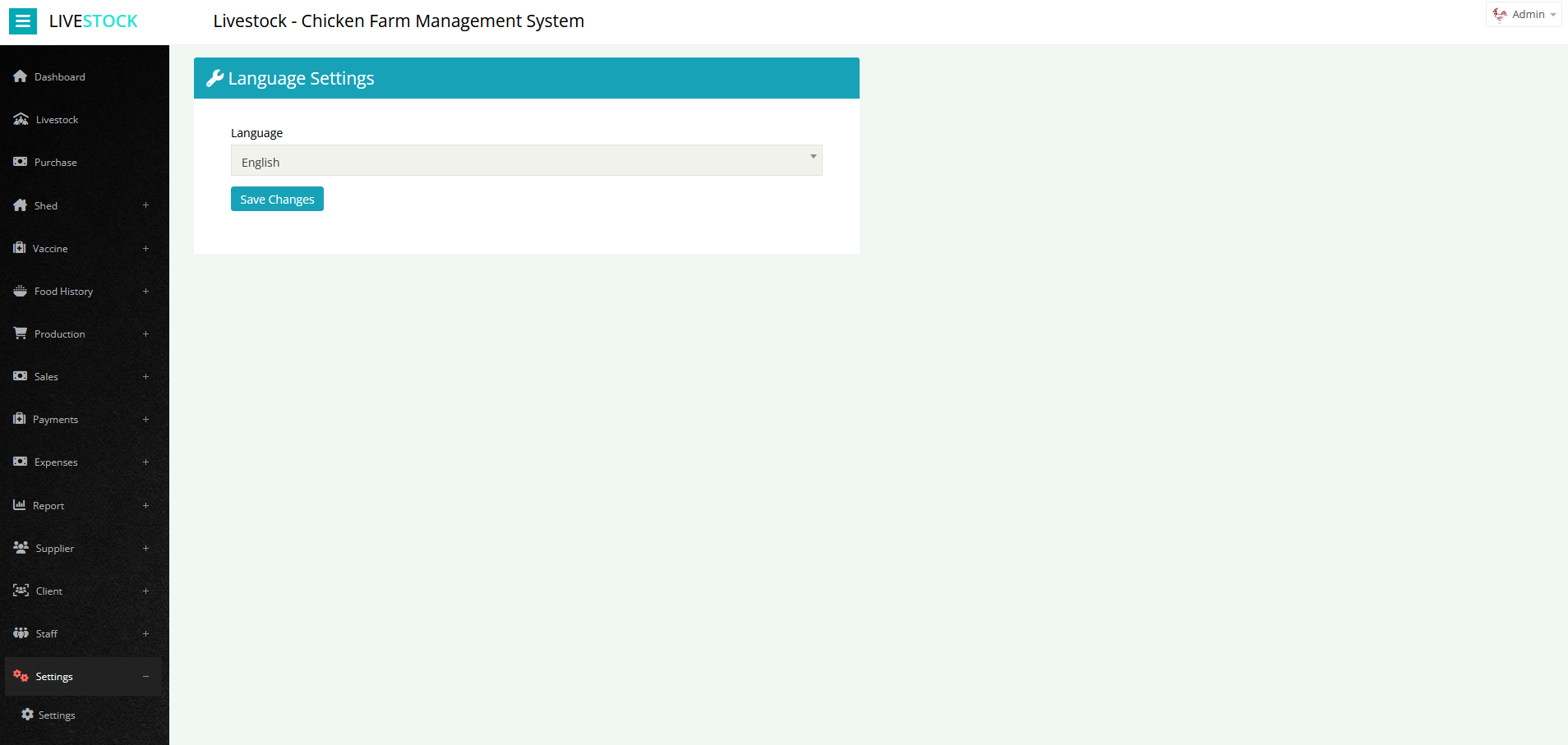Click the Staff sidebar icon
Image resolution: width=1568 pixels, height=745 pixels.
point(20,633)
